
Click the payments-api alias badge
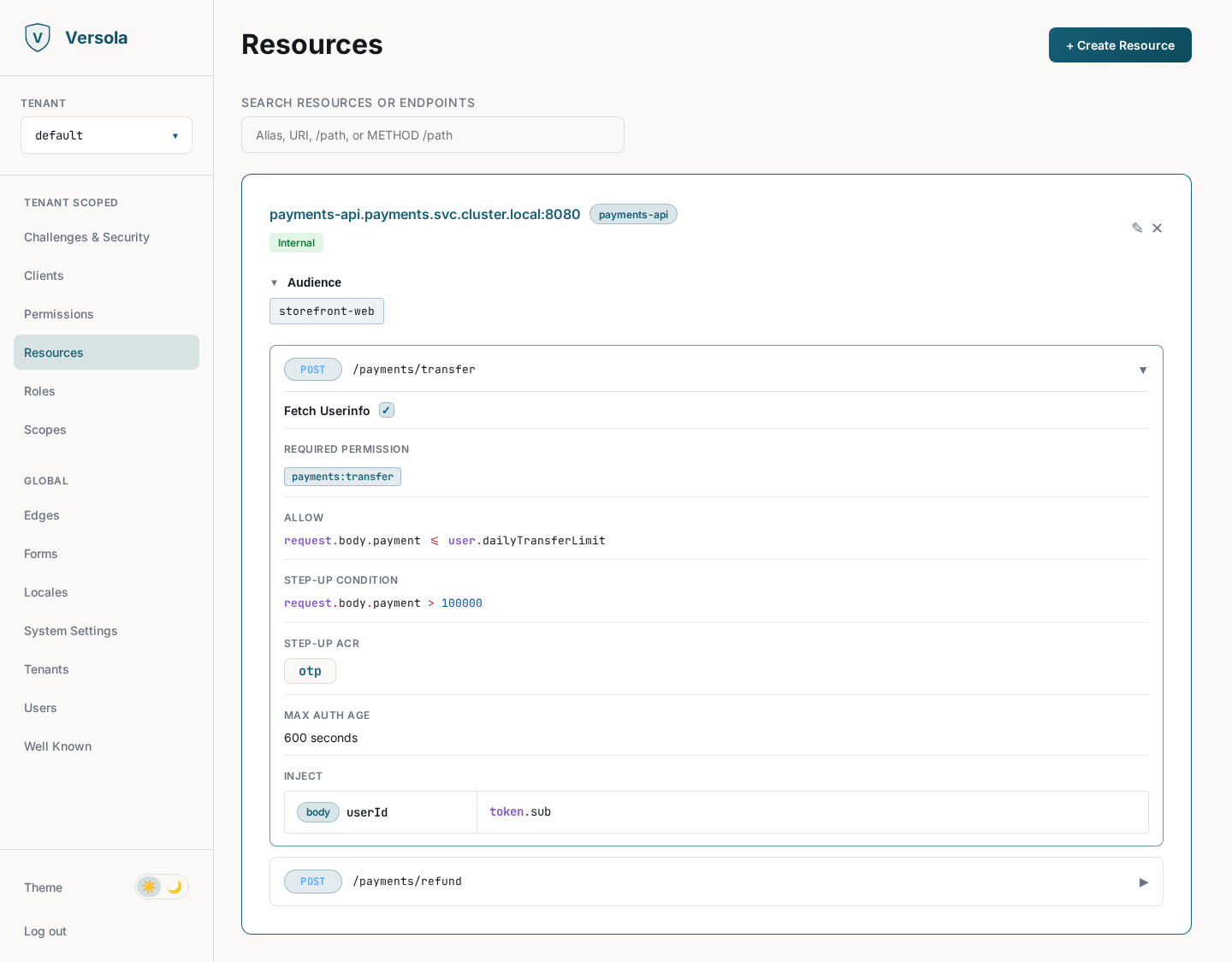pyautogui.click(x=633, y=214)
